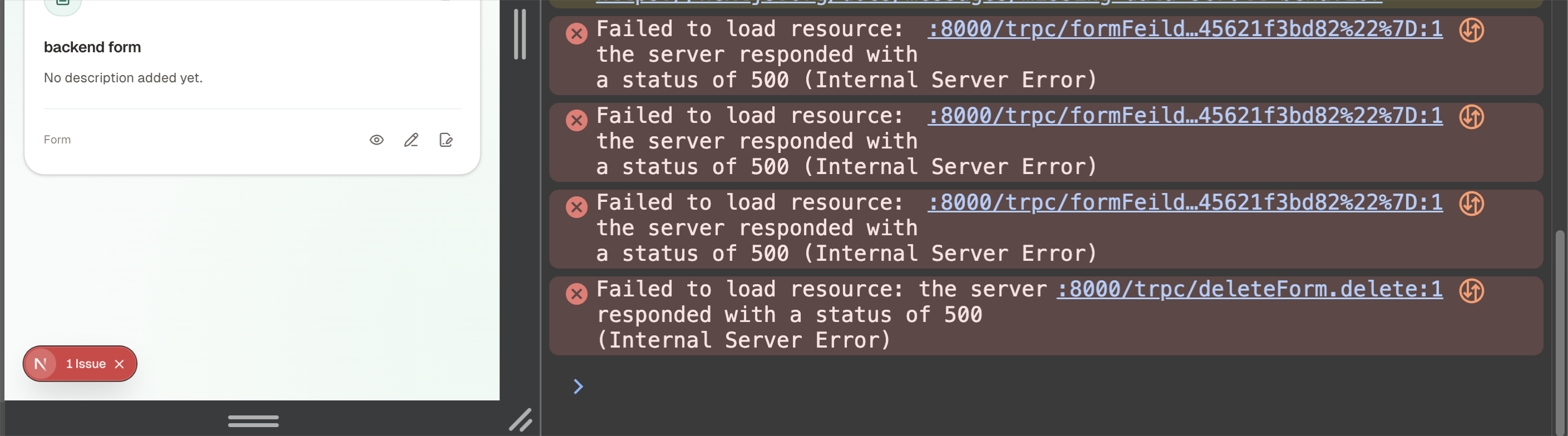Open the 1 Issue error overlay
The image size is (1568, 436).
86,364
